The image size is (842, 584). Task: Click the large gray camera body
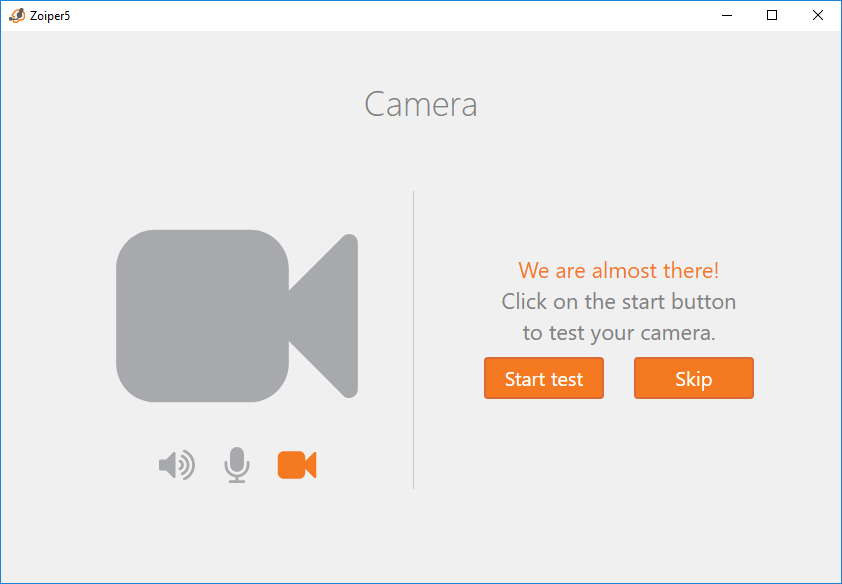point(202,316)
